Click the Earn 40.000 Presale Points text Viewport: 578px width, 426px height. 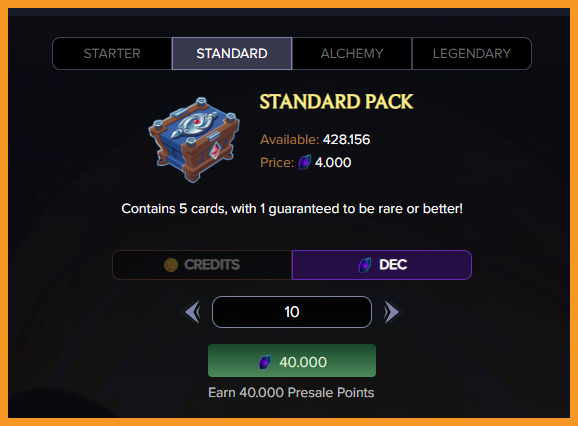point(291,393)
